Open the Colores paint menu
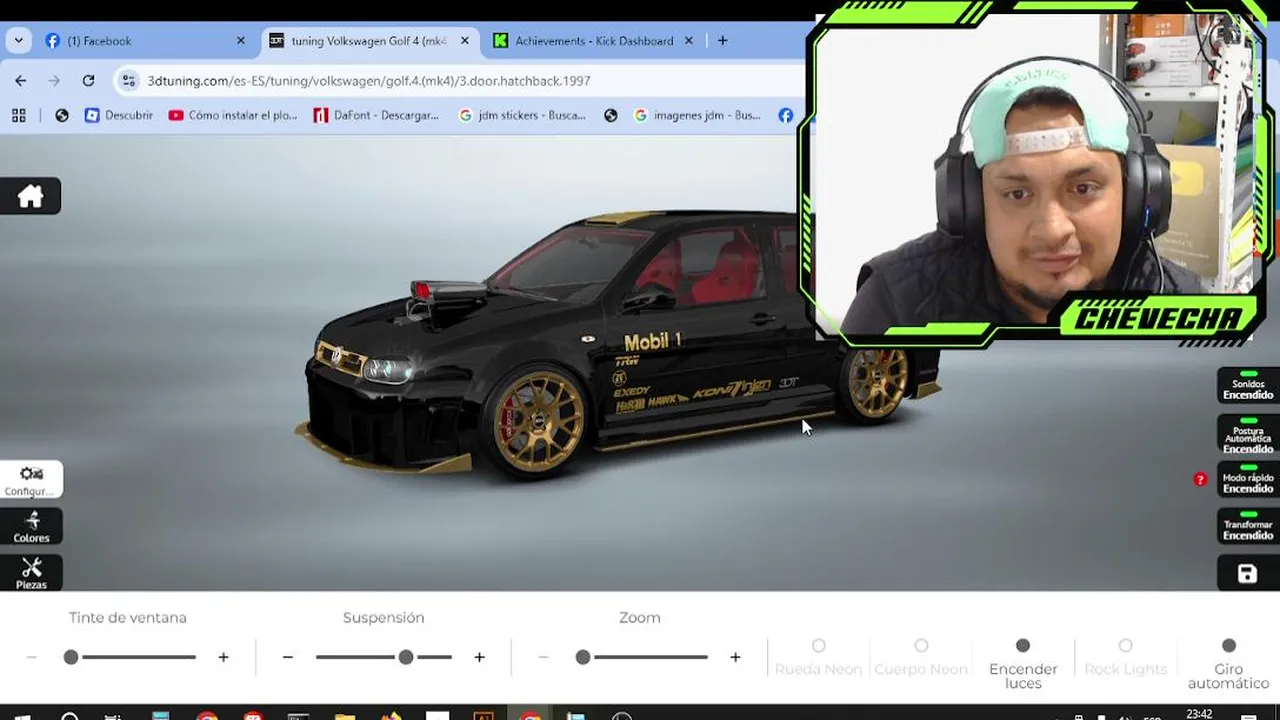The image size is (1280, 720). pyautogui.click(x=30, y=527)
